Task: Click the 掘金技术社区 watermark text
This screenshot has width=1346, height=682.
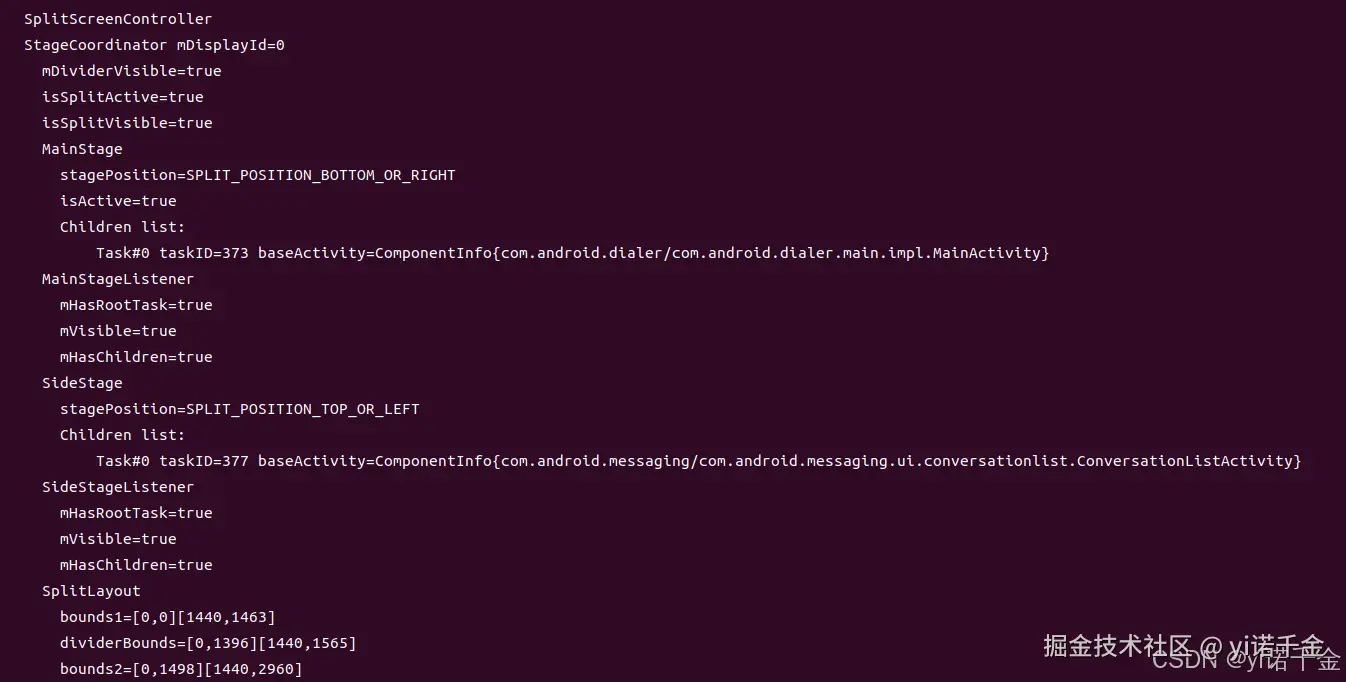Action: 1118,645
